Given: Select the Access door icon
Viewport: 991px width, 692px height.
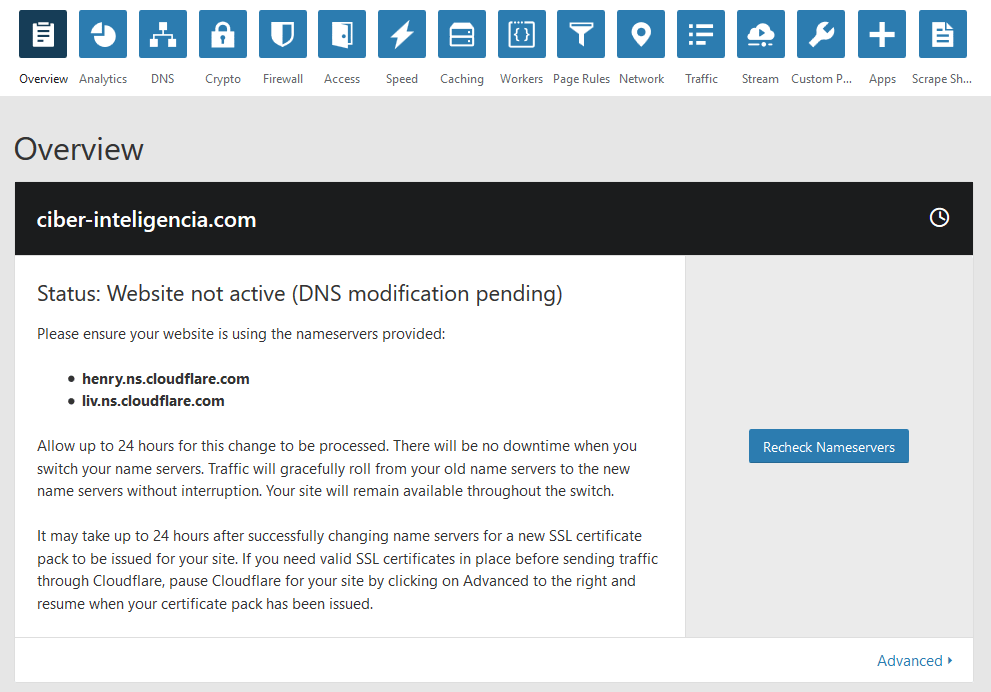Looking at the screenshot, I should pos(342,34).
